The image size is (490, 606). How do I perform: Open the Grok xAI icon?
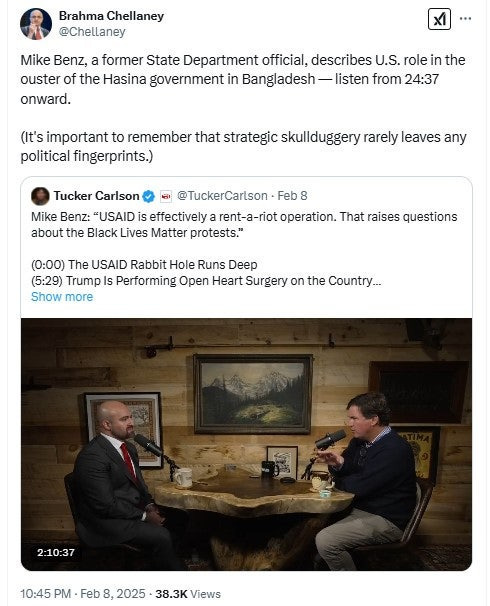click(439, 19)
